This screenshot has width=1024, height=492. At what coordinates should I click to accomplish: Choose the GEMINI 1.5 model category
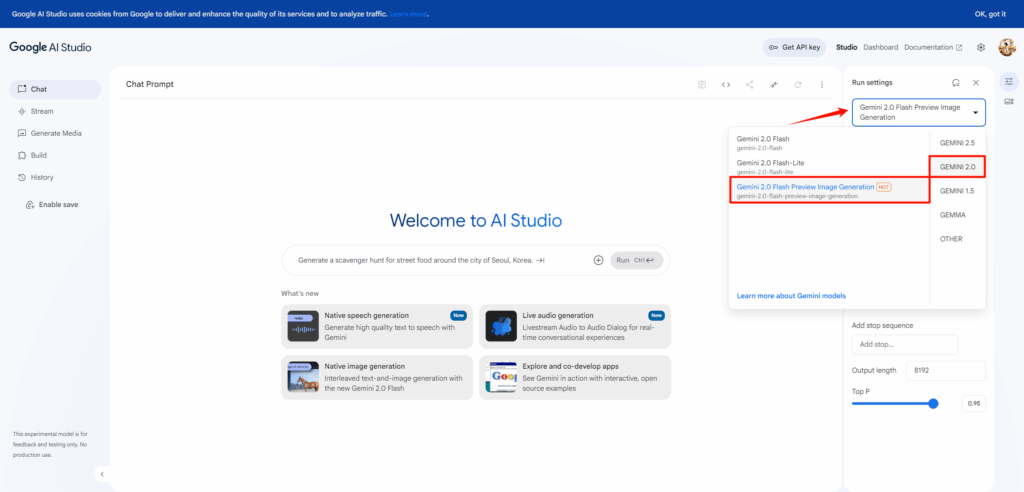point(957,191)
